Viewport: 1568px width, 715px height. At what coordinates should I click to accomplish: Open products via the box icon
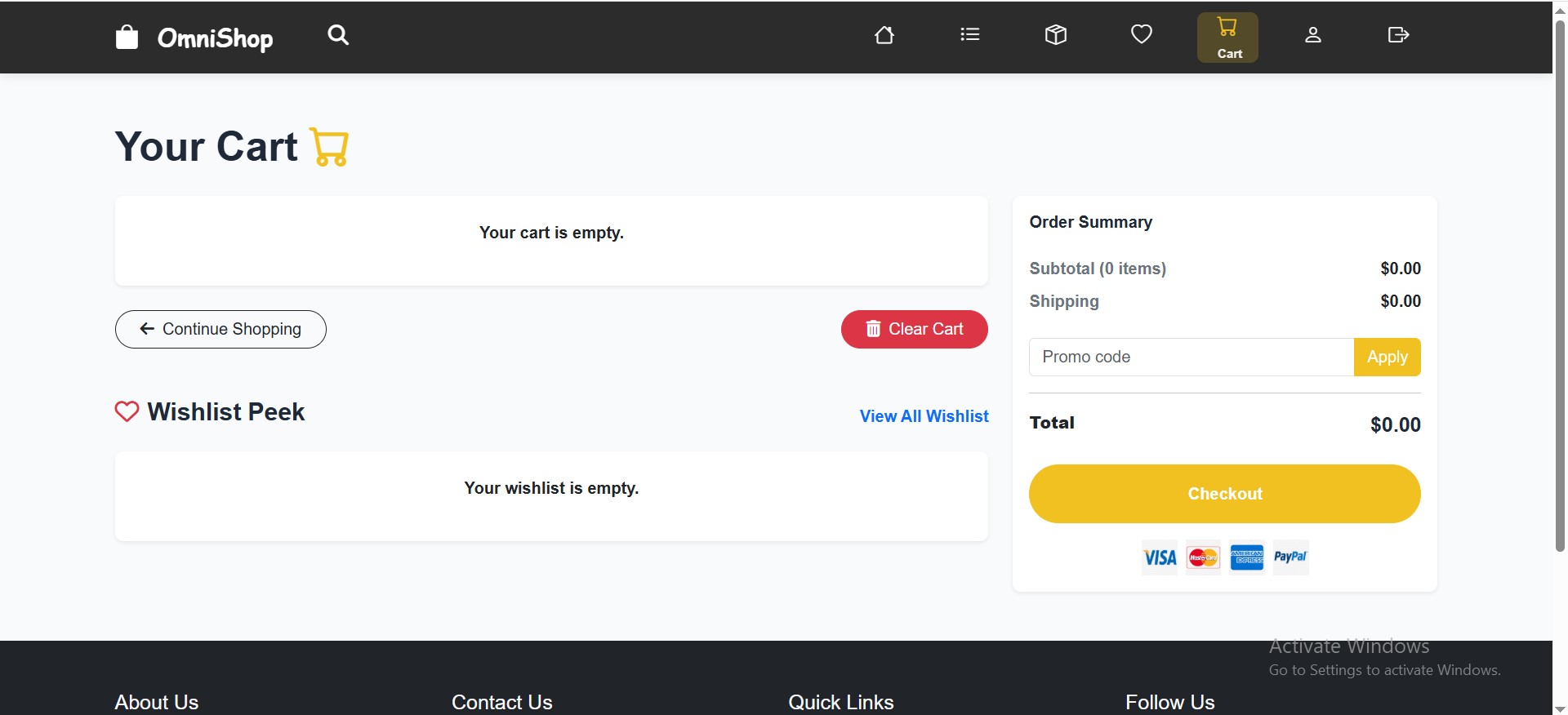coord(1056,35)
